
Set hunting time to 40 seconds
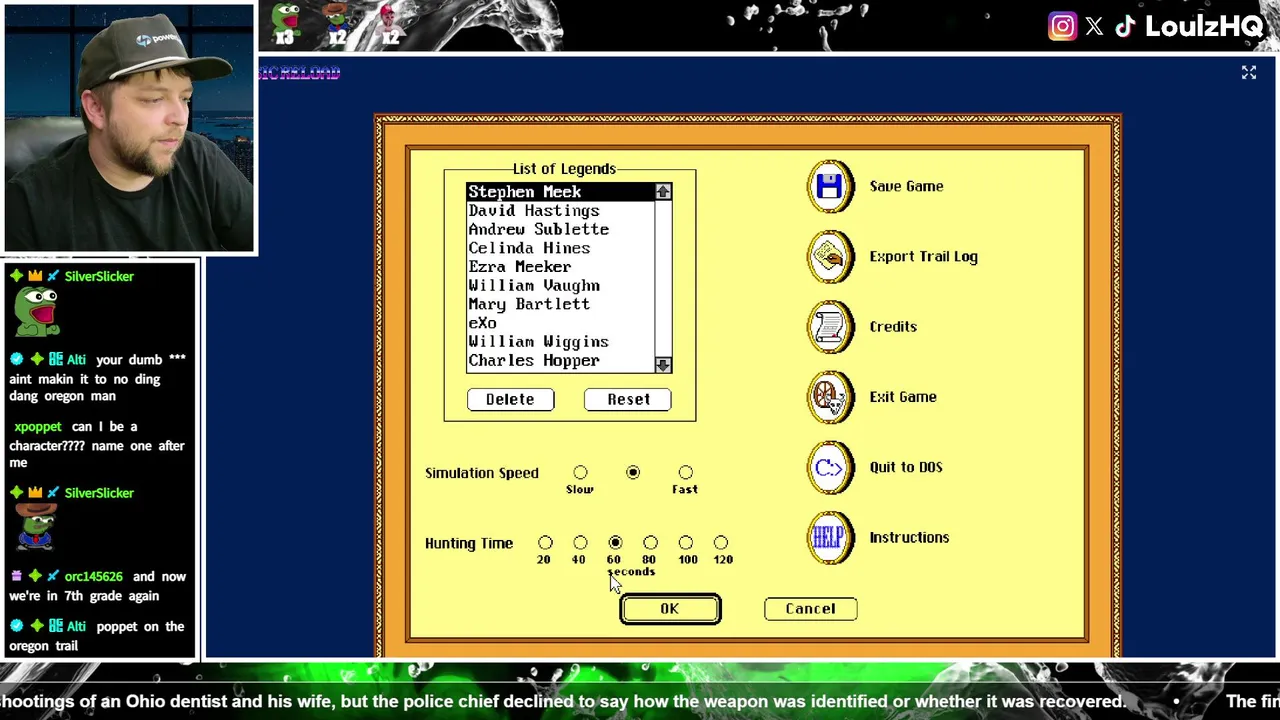[x=580, y=542]
